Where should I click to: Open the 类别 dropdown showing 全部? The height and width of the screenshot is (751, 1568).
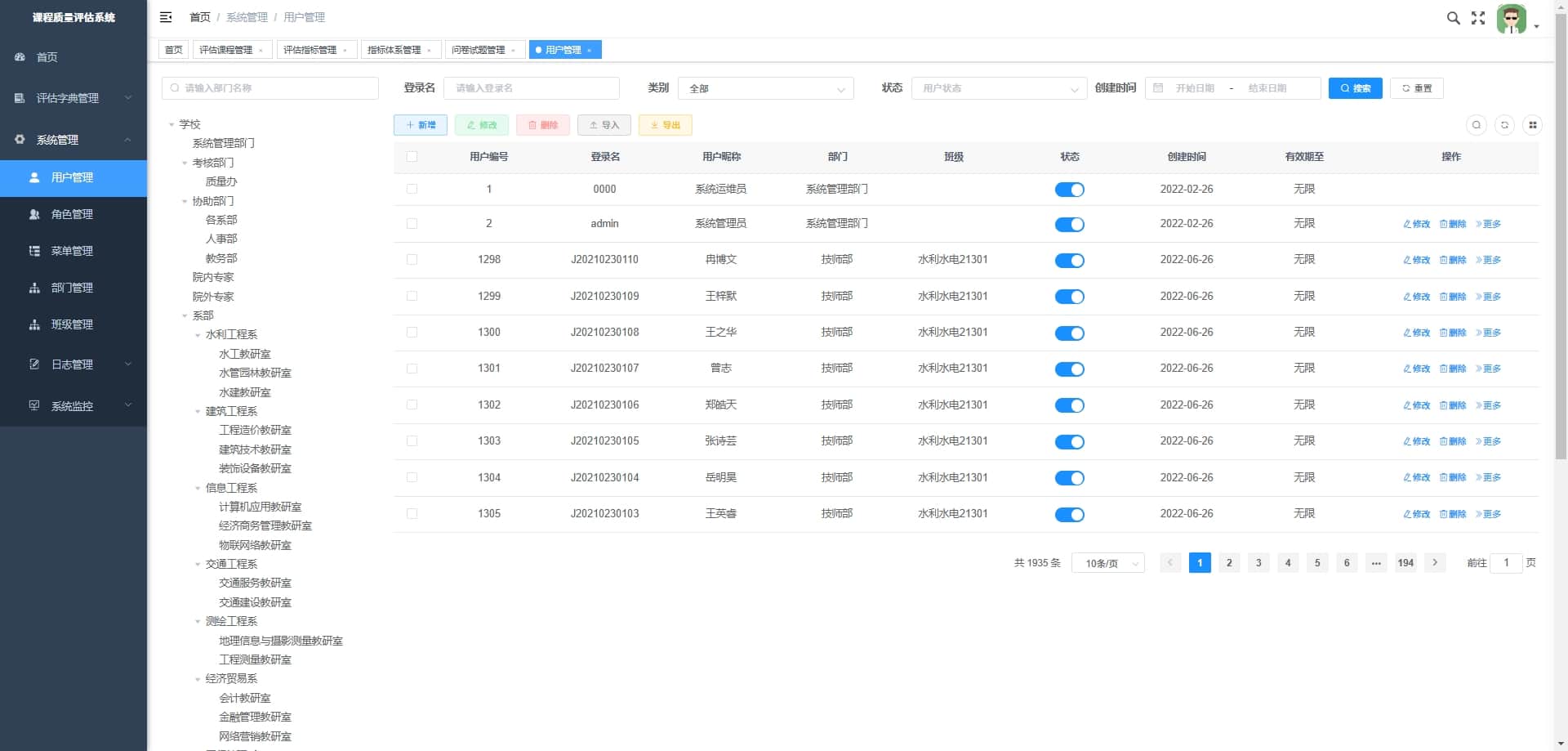click(765, 88)
